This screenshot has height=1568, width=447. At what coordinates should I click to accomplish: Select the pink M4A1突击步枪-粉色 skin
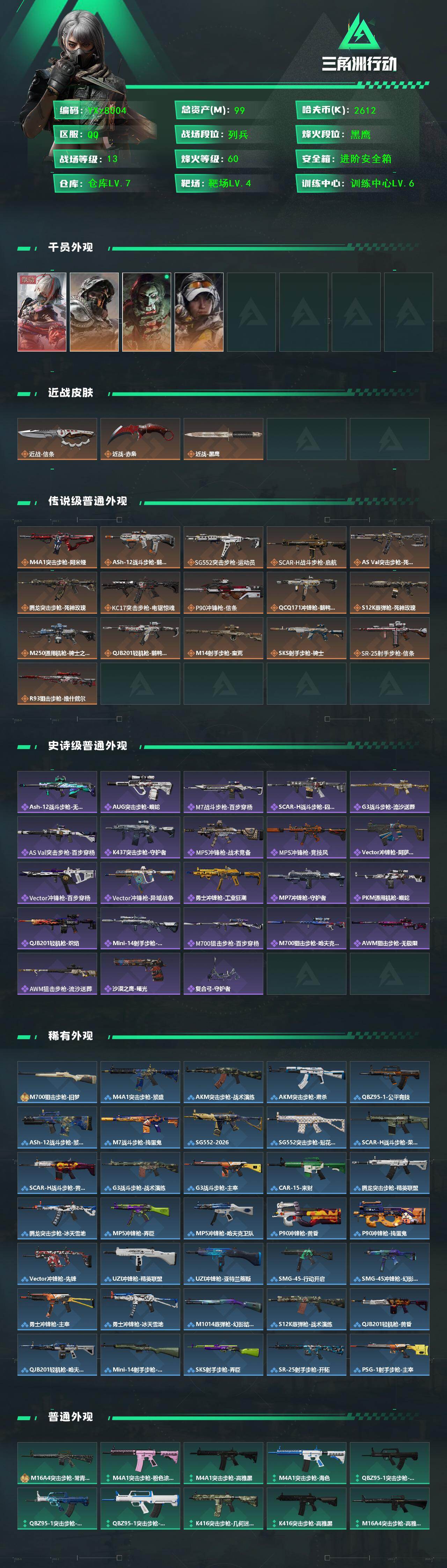pyautogui.click(x=140, y=1463)
